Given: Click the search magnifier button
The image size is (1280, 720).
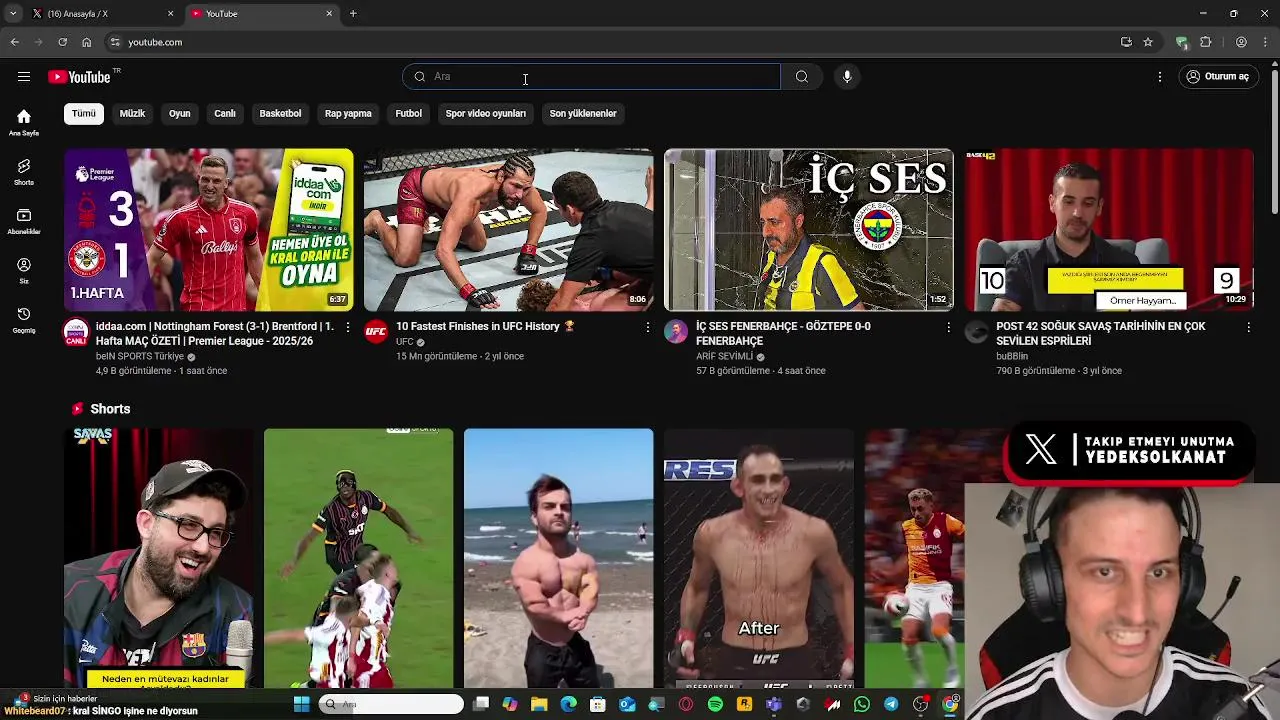Looking at the screenshot, I should (802, 77).
